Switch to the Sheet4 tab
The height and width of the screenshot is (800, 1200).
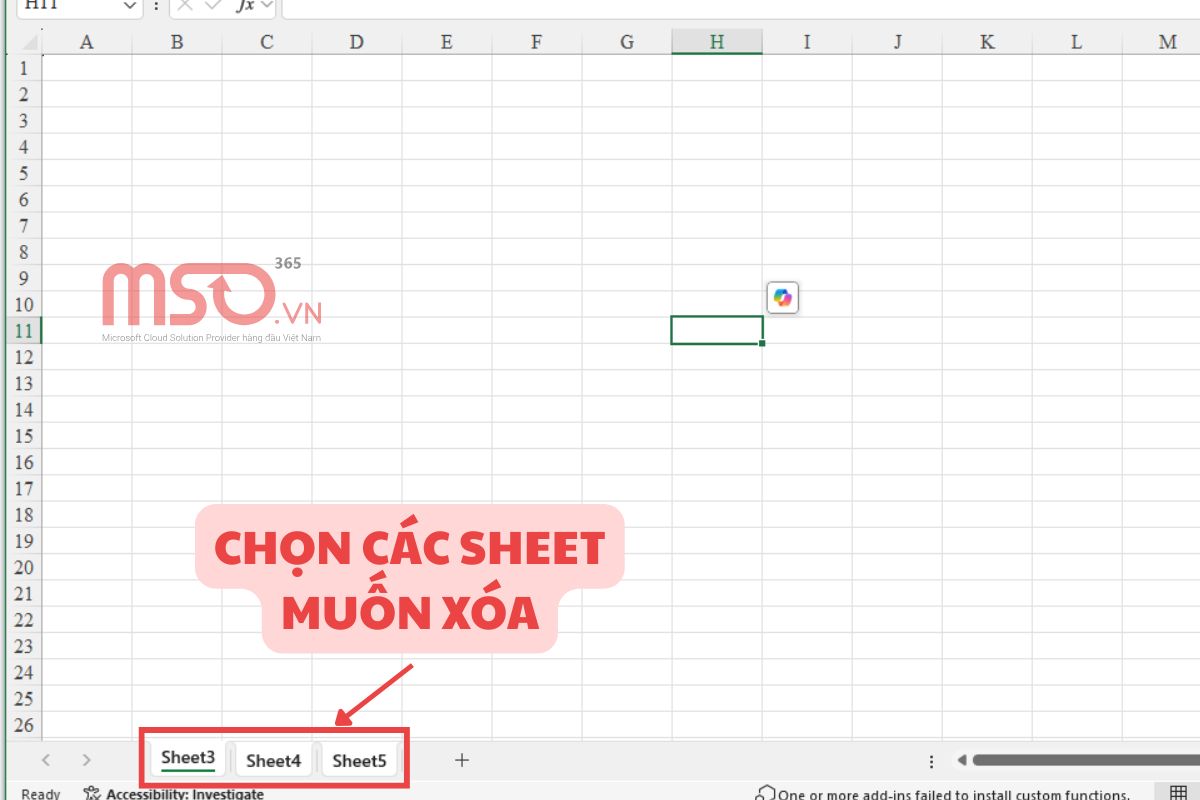coord(273,760)
